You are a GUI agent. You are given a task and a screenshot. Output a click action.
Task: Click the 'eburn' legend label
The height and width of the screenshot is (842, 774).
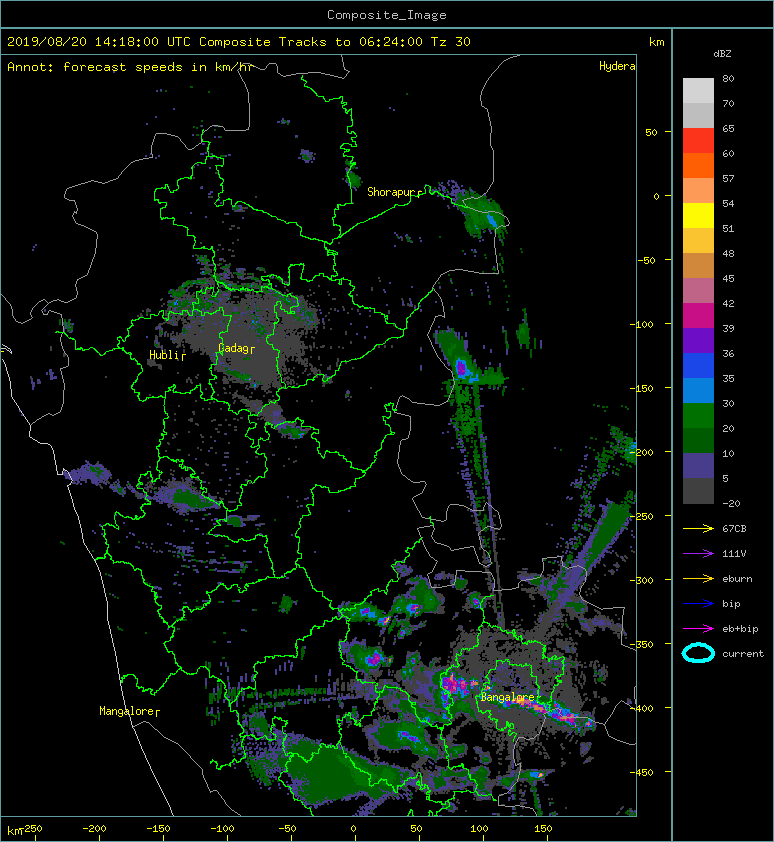(x=737, y=579)
